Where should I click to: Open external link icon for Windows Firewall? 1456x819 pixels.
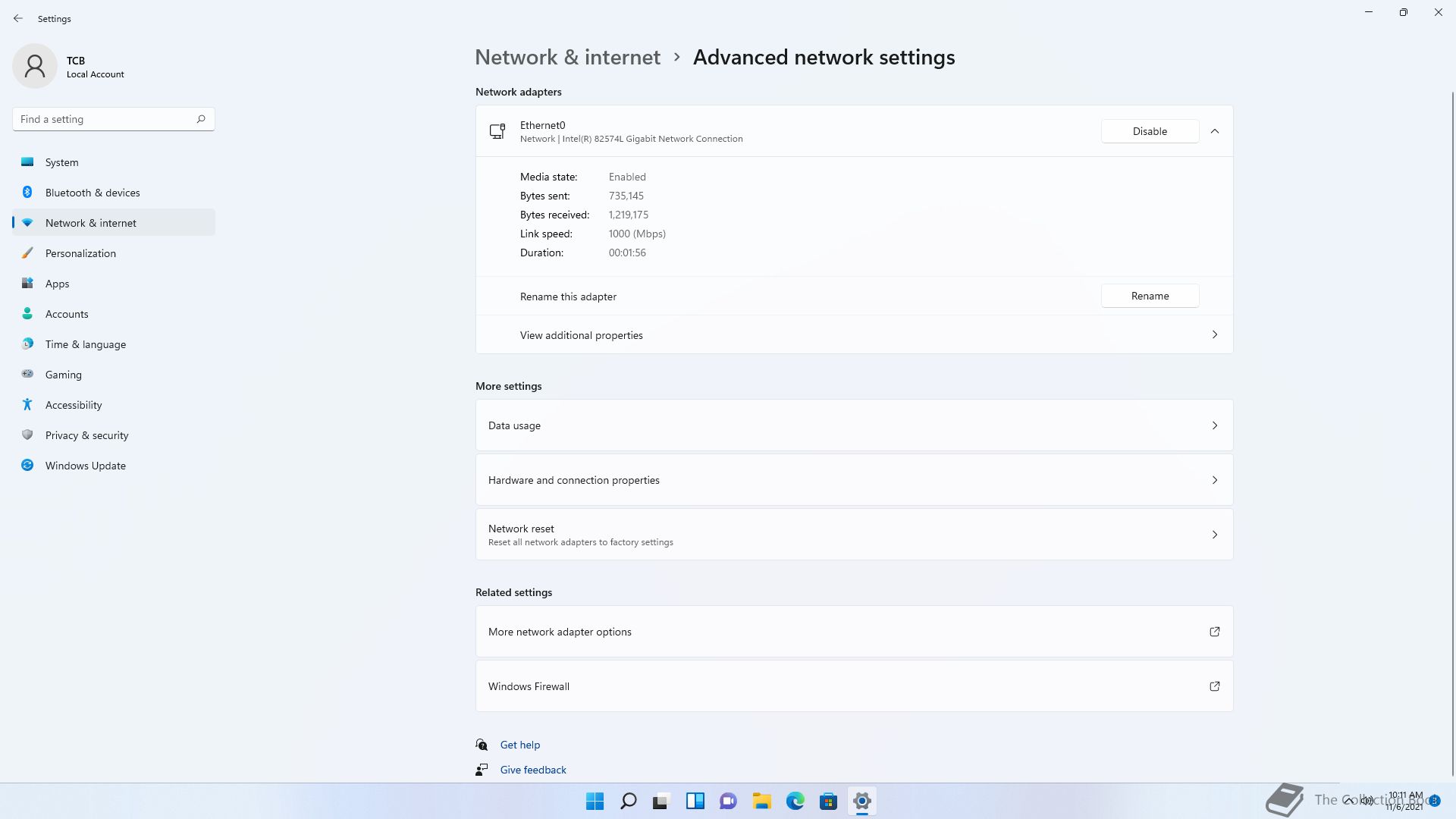1214,686
